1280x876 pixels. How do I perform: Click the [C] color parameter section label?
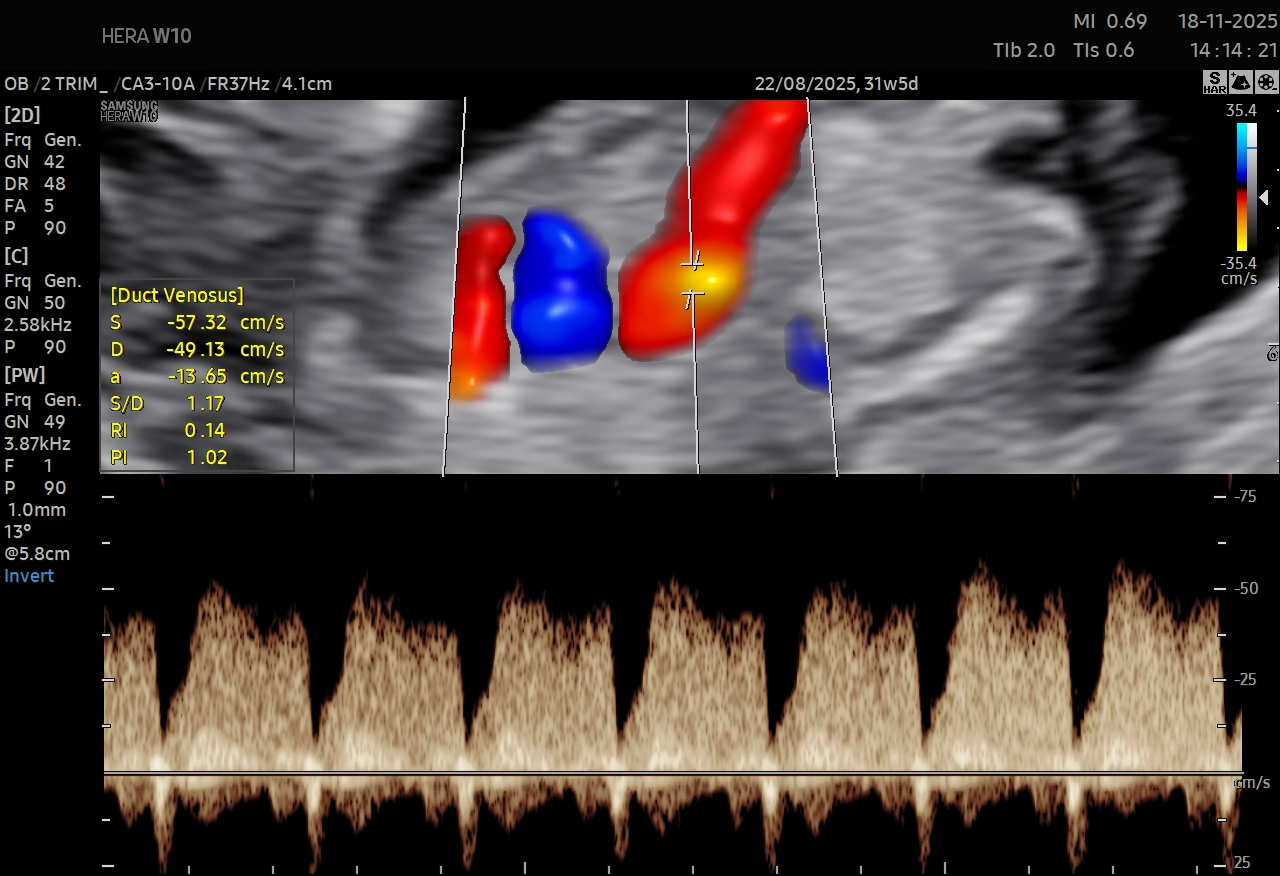16,256
